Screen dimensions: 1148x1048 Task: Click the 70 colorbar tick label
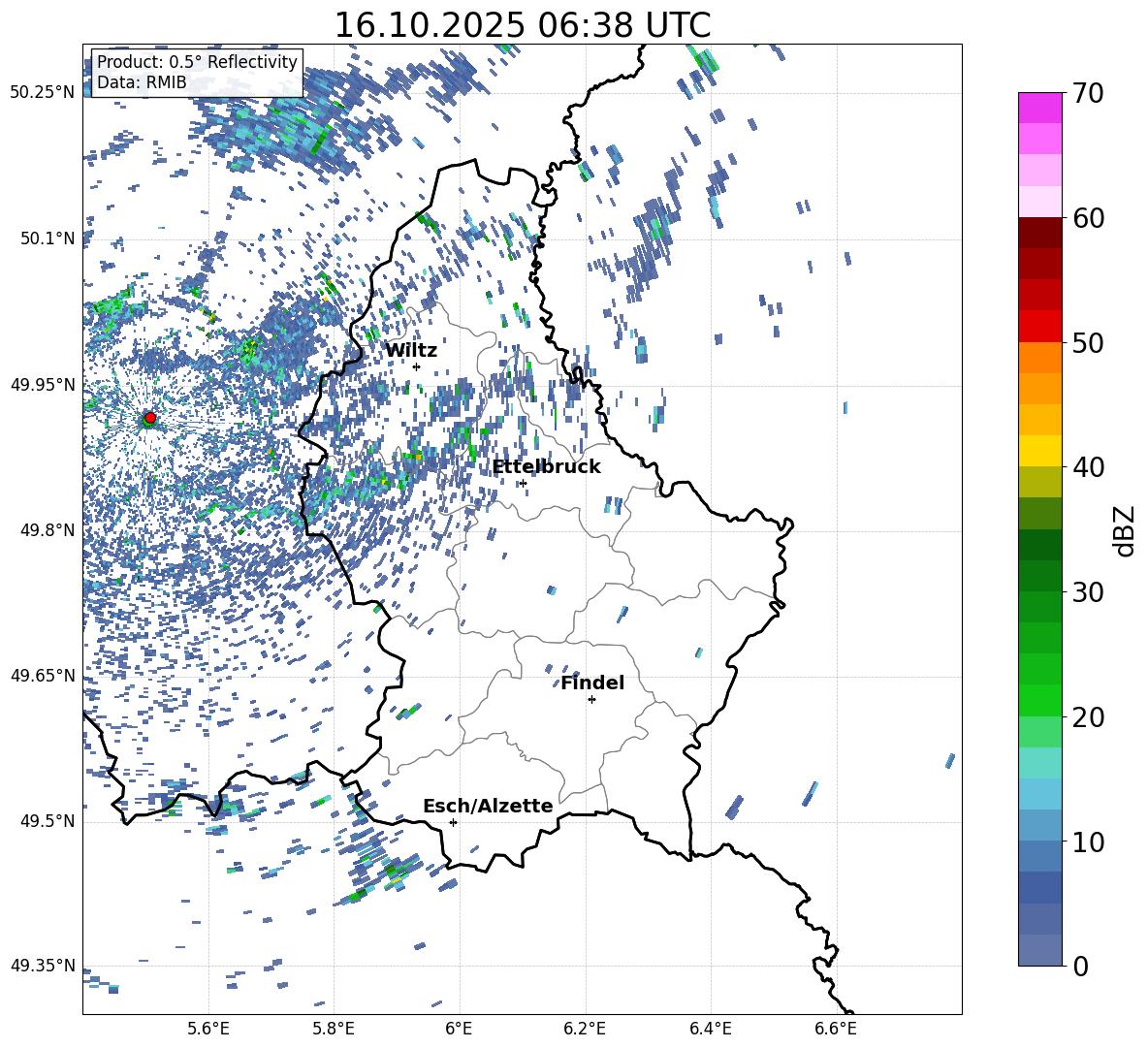point(1088,93)
